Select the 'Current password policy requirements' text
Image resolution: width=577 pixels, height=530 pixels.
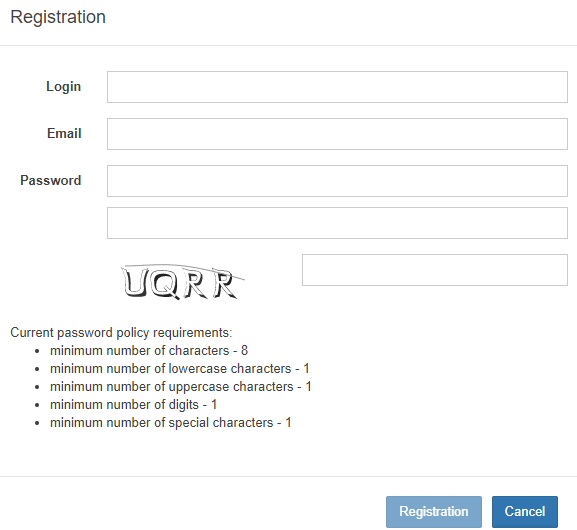click(x=121, y=332)
